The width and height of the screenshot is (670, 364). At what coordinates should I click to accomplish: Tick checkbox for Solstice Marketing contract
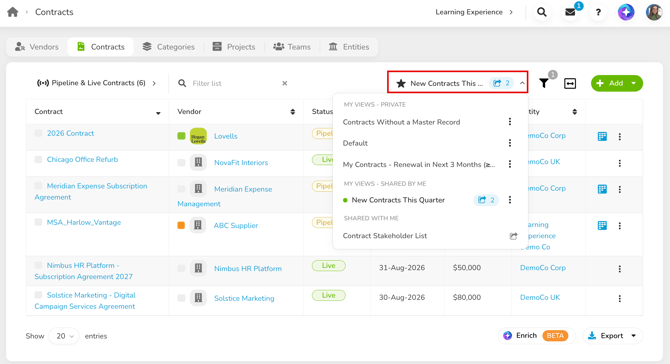[x=38, y=295]
